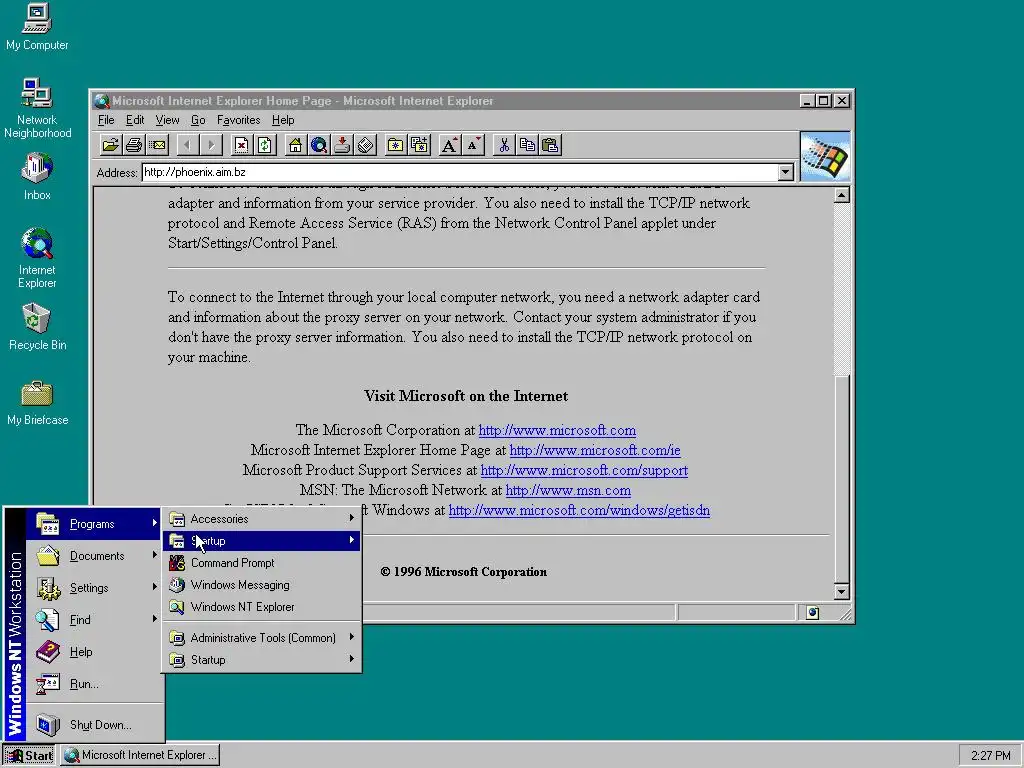Follow the http://www.msn.com link
The width and height of the screenshot is (1024, 768).
(x=568, y=490)
